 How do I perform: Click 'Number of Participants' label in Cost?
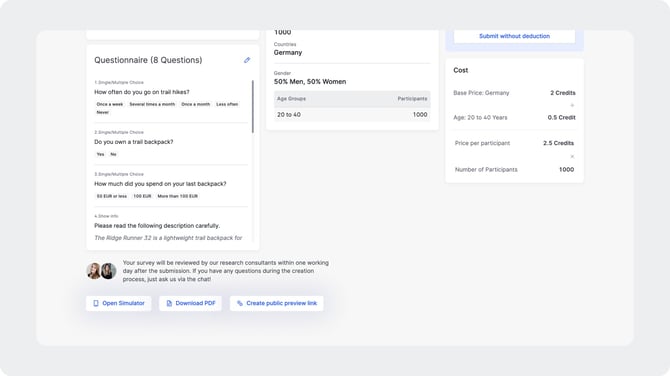(486, 170)
